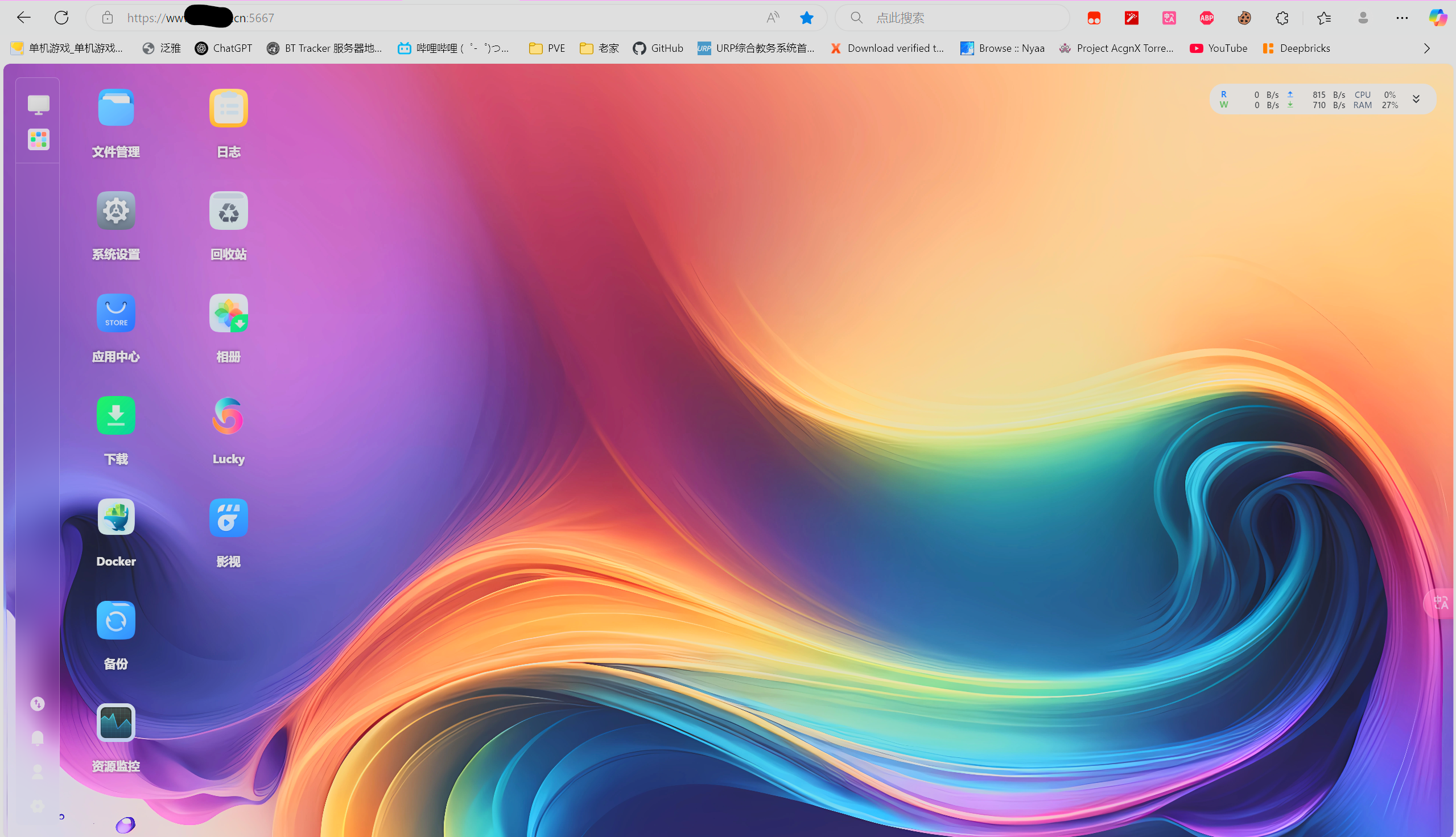Screen dimensions: 1456x837
Task: Open the 相册 photos app
Action: point(228,314)
